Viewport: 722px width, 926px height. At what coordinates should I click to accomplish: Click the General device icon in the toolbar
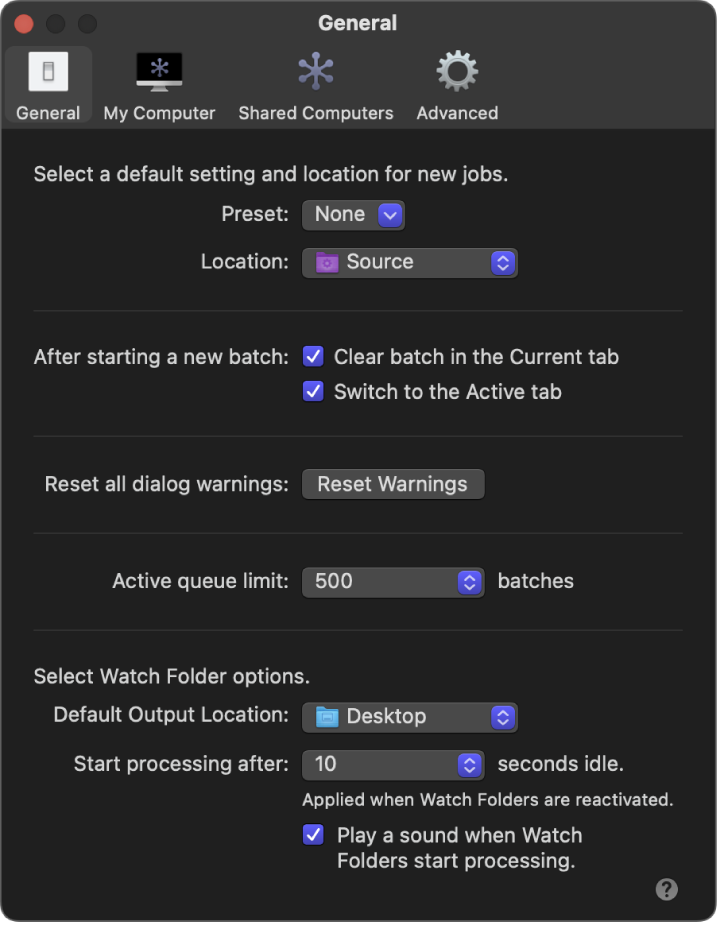pos(47,70)
